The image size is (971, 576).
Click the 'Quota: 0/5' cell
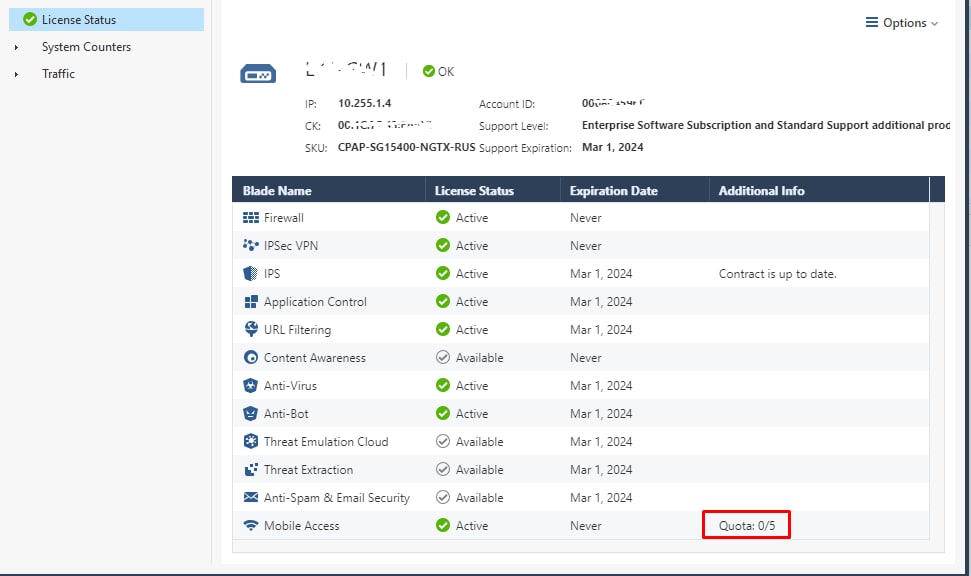(747, 525)
